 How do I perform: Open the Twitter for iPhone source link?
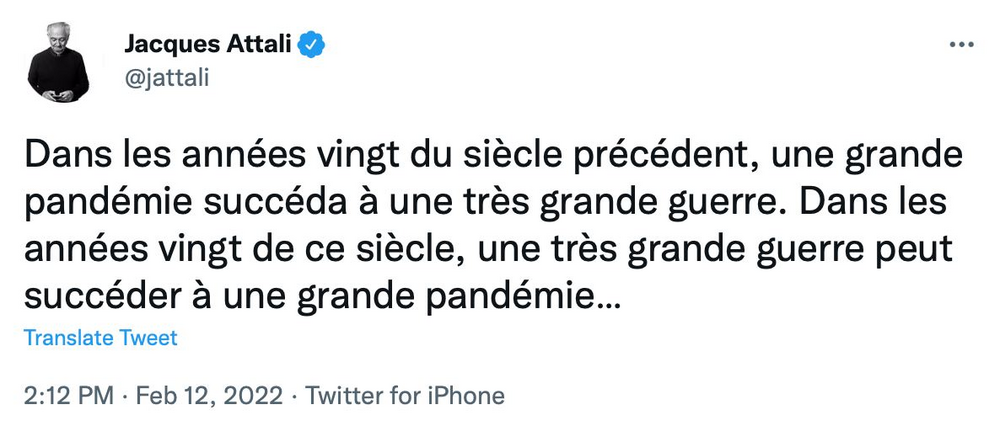(x=404, y=395)
